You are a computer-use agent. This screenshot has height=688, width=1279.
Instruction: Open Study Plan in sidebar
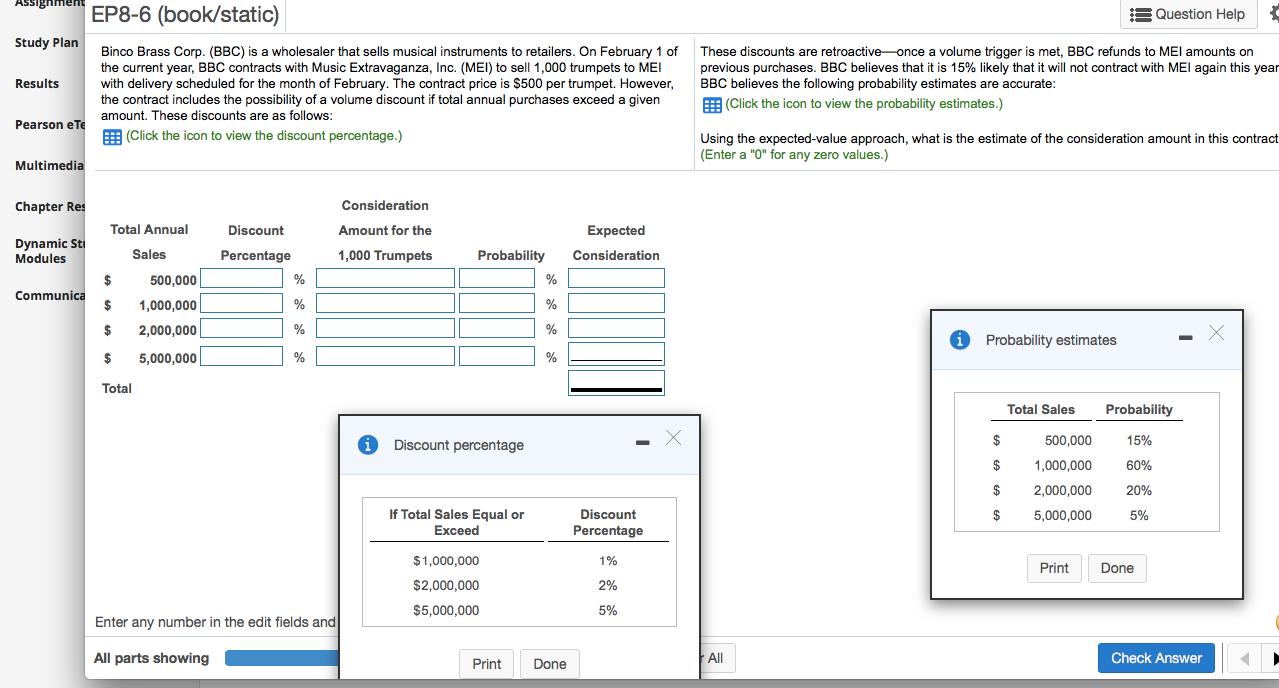(x=46, y=42)
